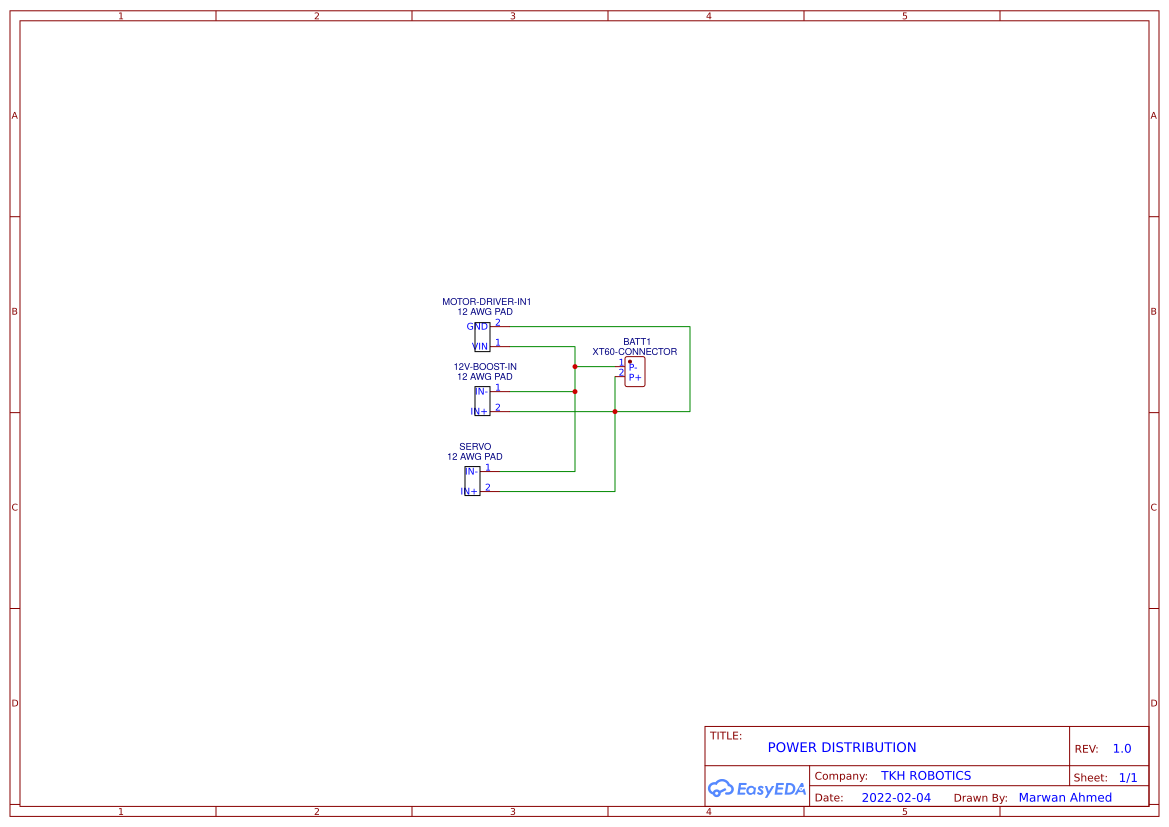Image resolution: width=1169 pixels, height=827 pixels.
Task: Click the junction dot below BATT1
Action: pos(615,411)
